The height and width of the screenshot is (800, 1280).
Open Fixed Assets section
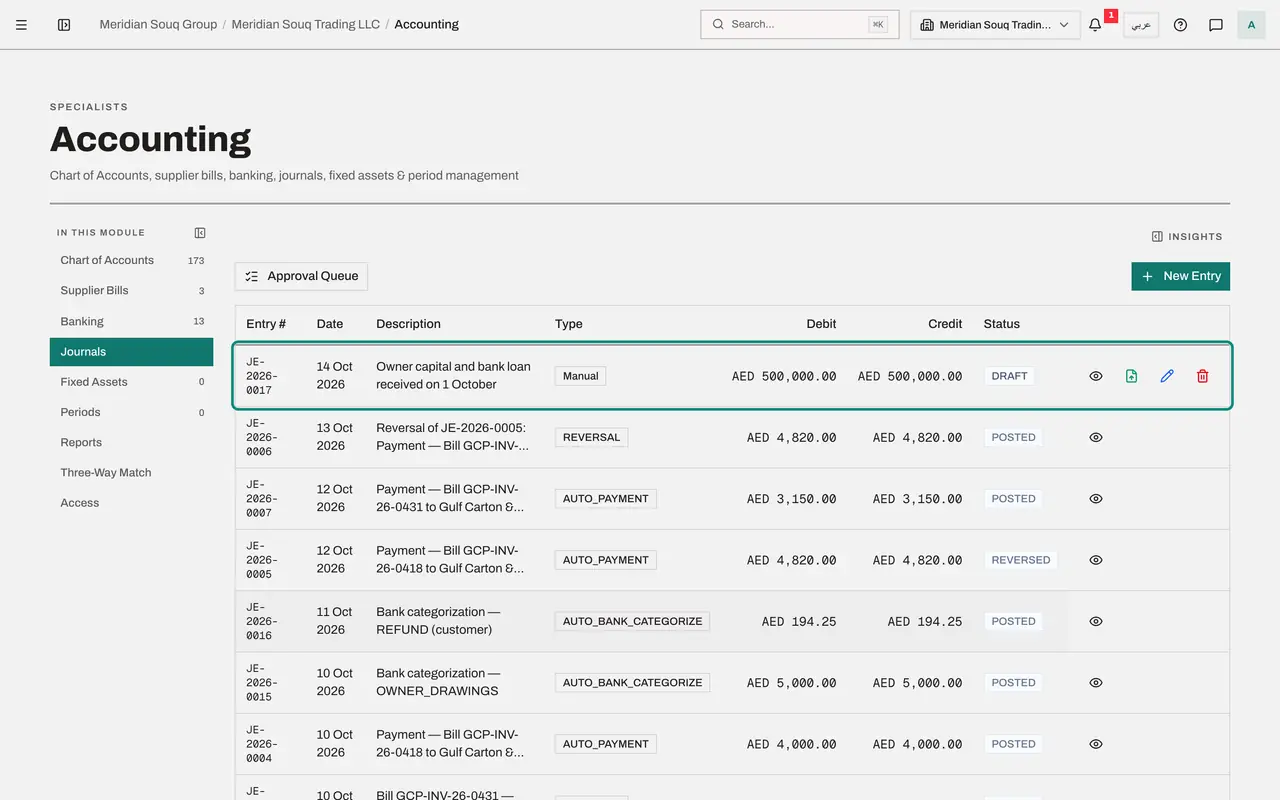point(131,382)
